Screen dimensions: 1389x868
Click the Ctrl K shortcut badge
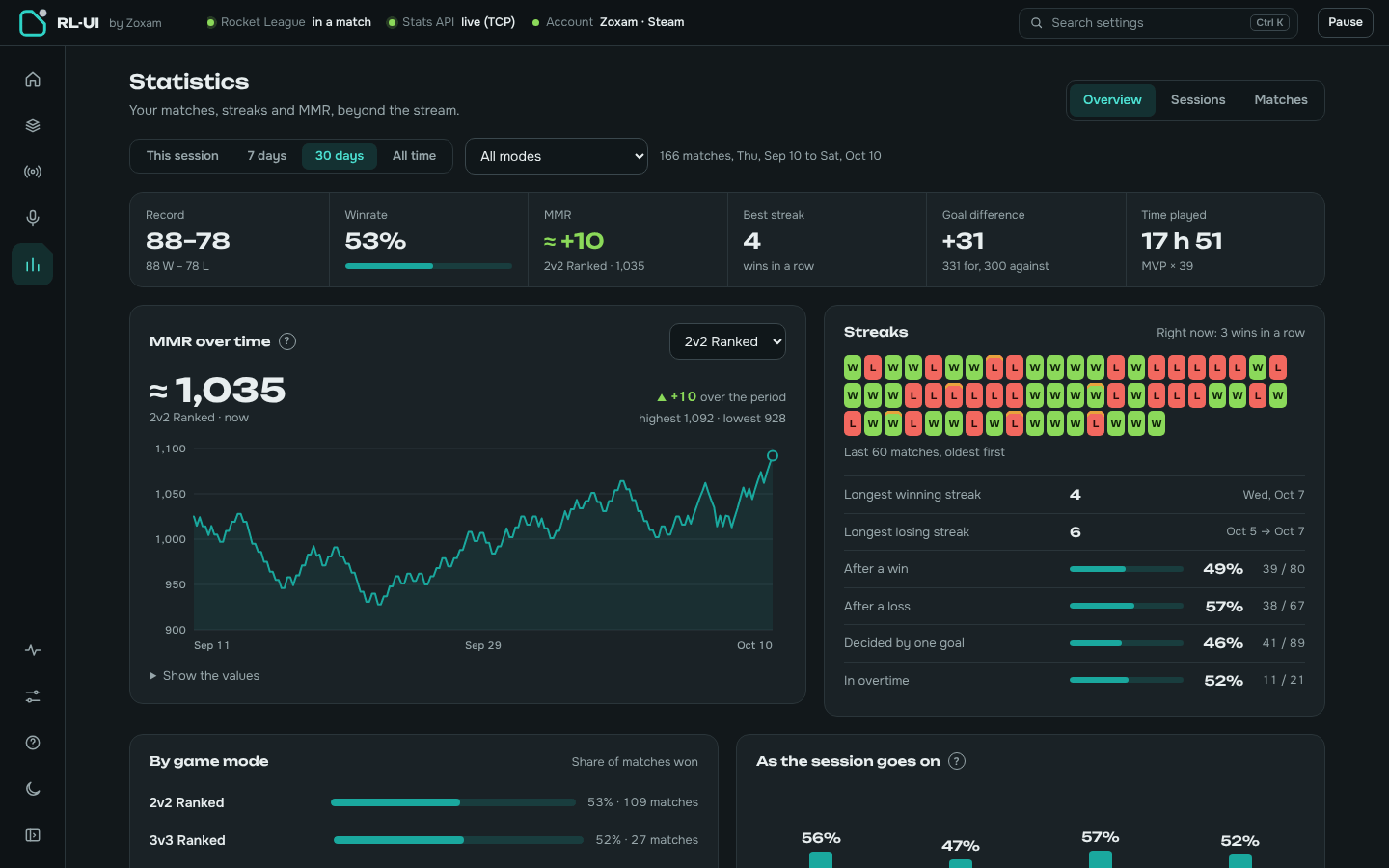[x=1270, y=23]
